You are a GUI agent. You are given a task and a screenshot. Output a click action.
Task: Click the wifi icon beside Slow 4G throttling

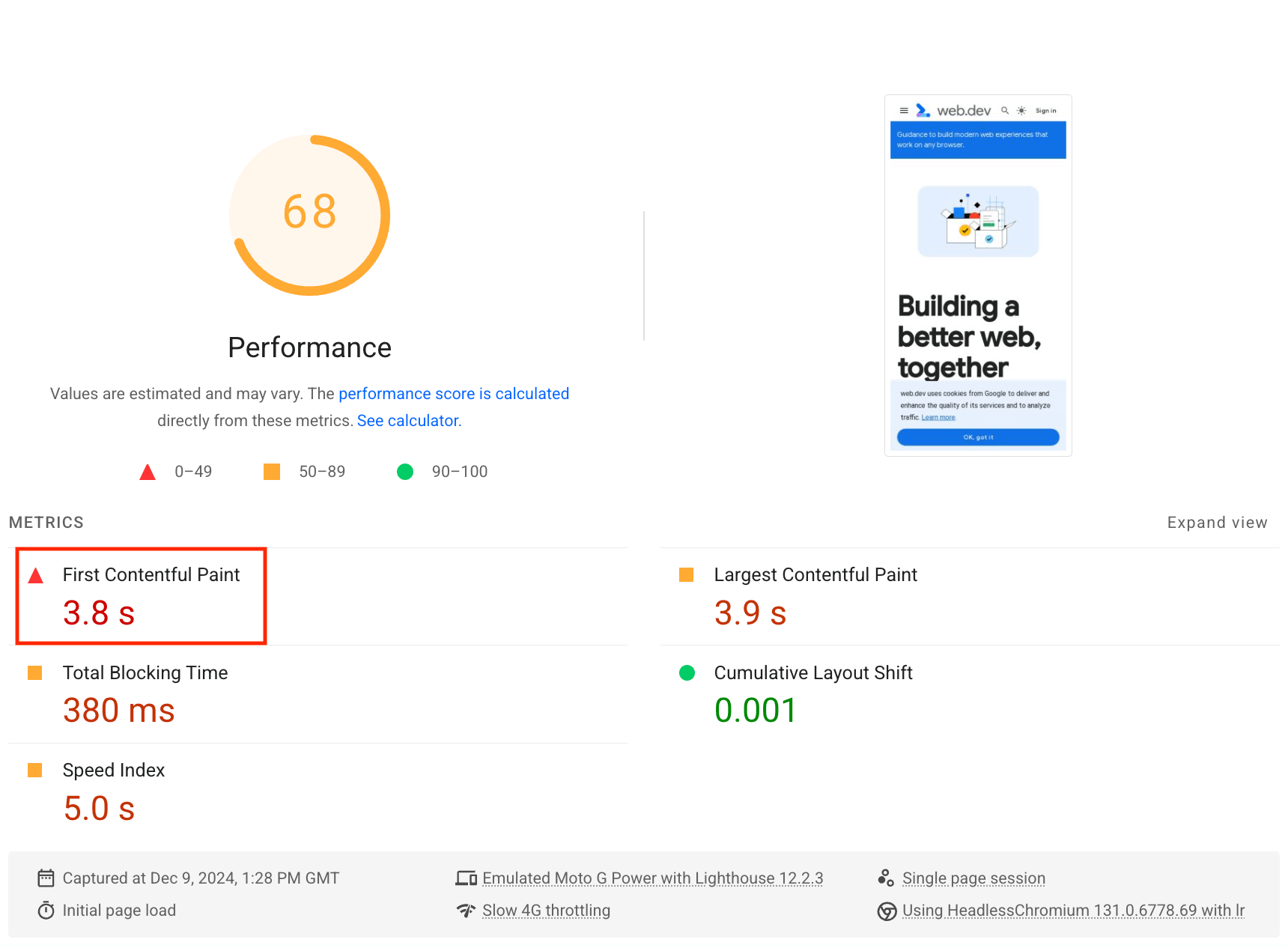click(x=466, y=910)
